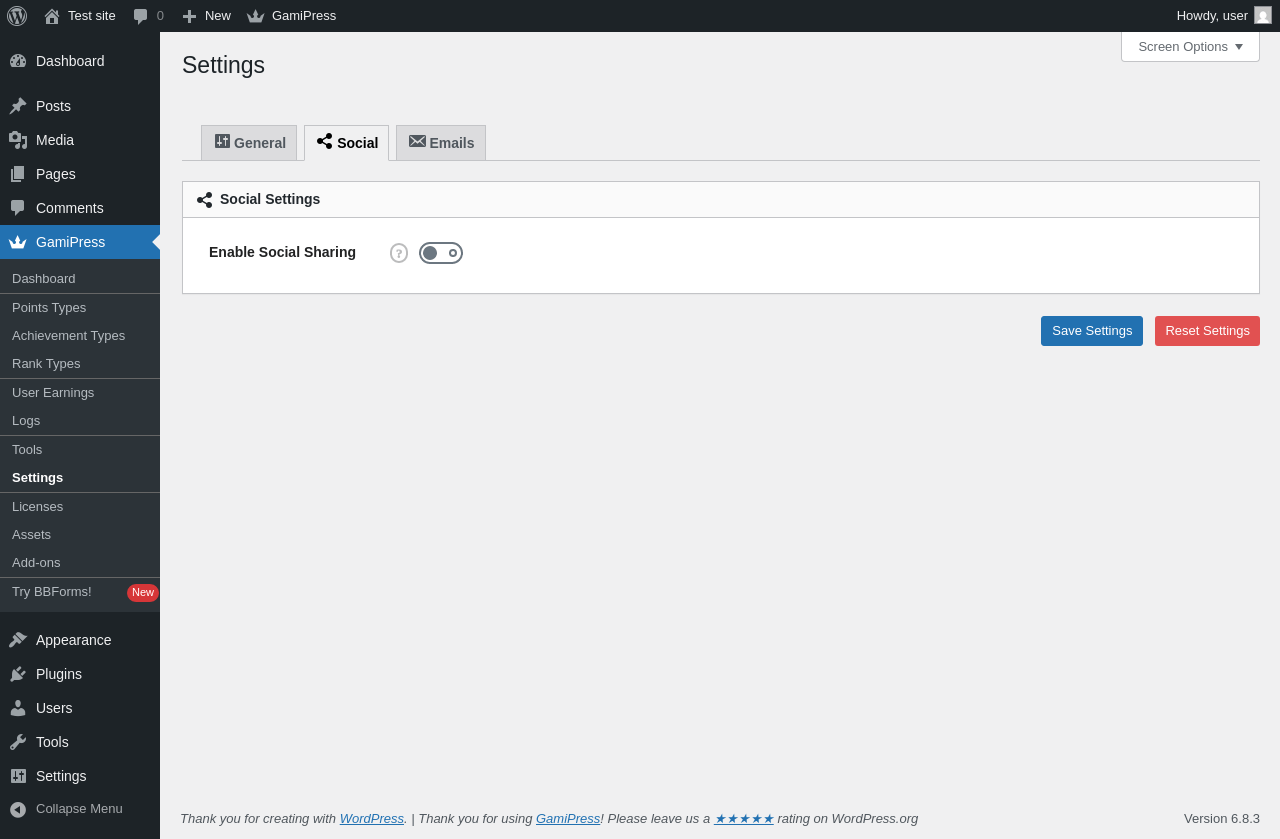Image resolution: width=1280 pixels, height=839 pixels.
Task: Enable Social Sharing toggle switch
Action: coord(441,253)
